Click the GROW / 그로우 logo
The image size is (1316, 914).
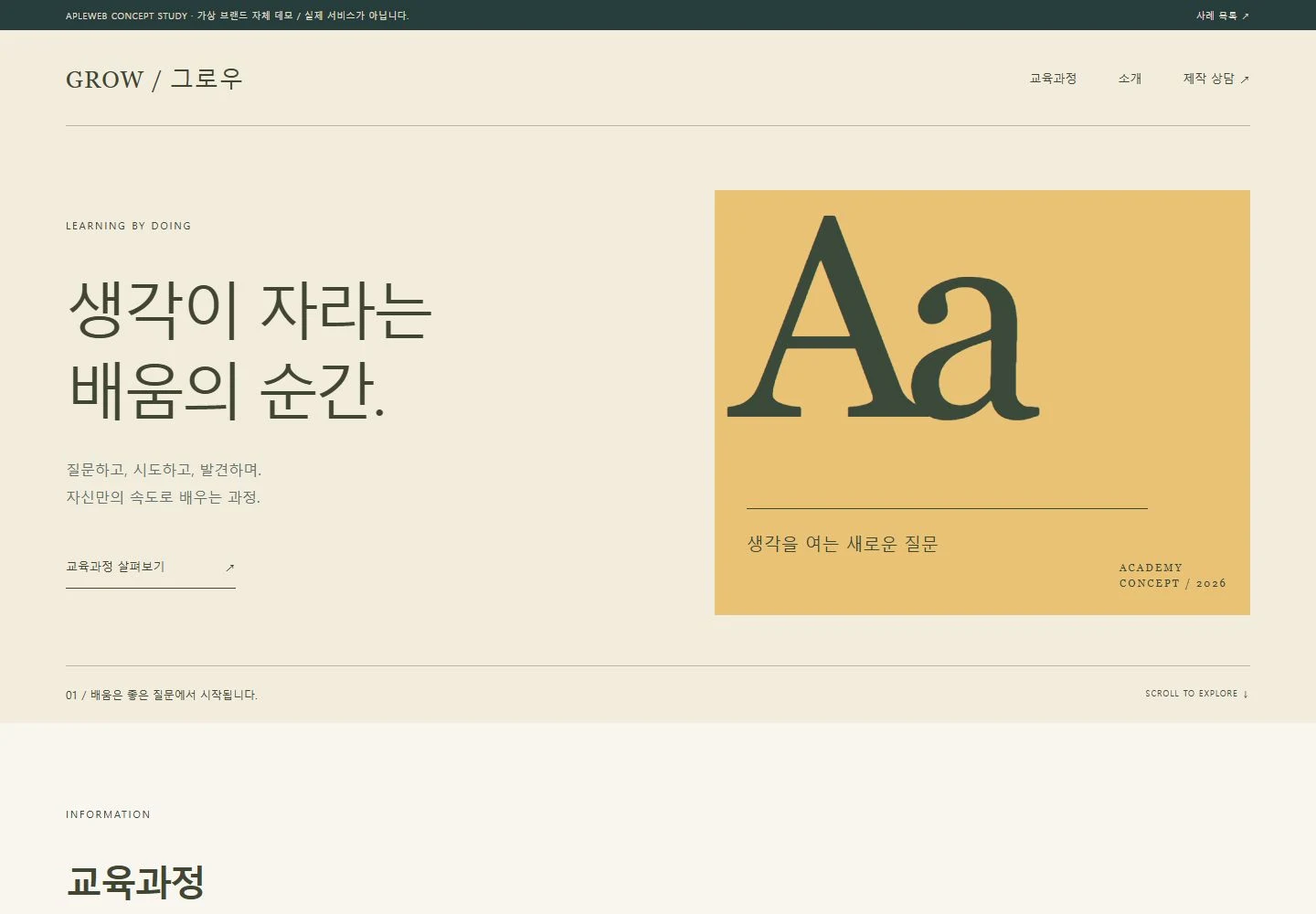(154, 79)
